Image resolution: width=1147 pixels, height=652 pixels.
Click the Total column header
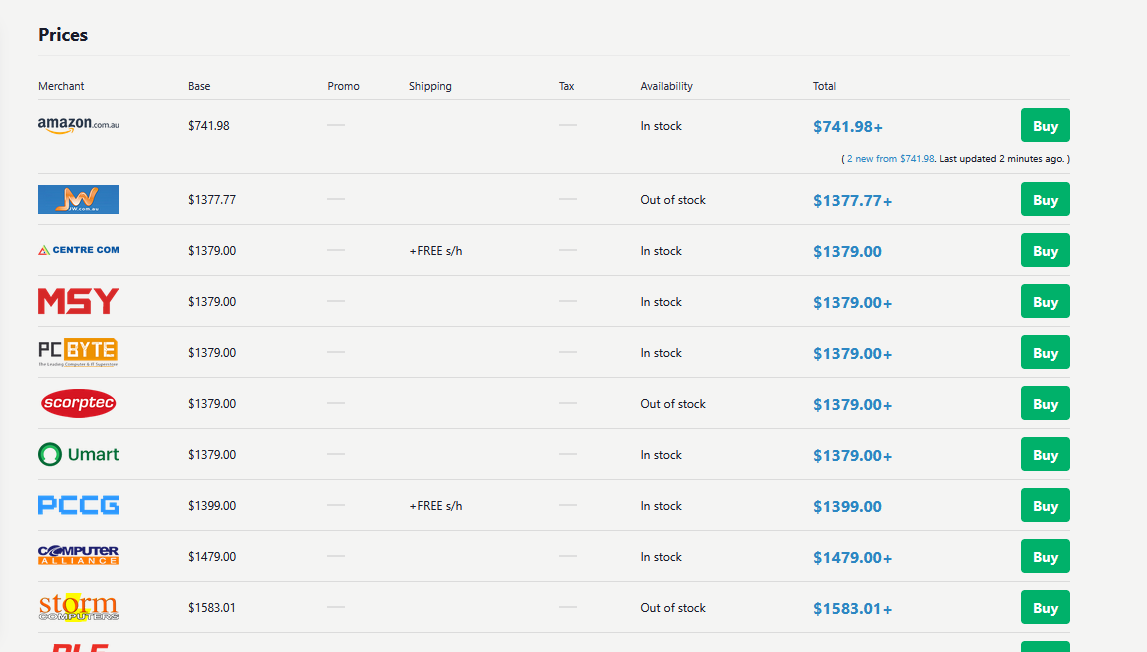pyautogui.click(x=824, y=86)
